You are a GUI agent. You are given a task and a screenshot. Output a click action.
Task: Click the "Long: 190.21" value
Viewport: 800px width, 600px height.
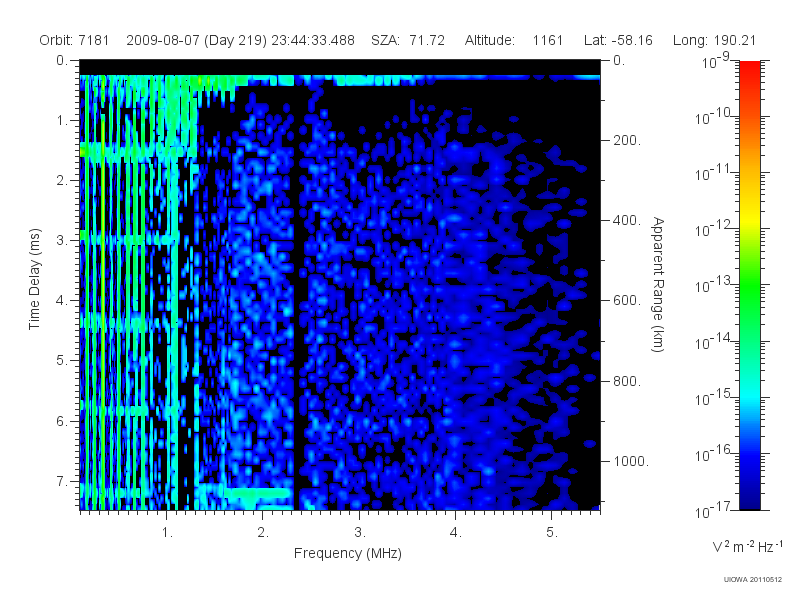click(714, 40)
